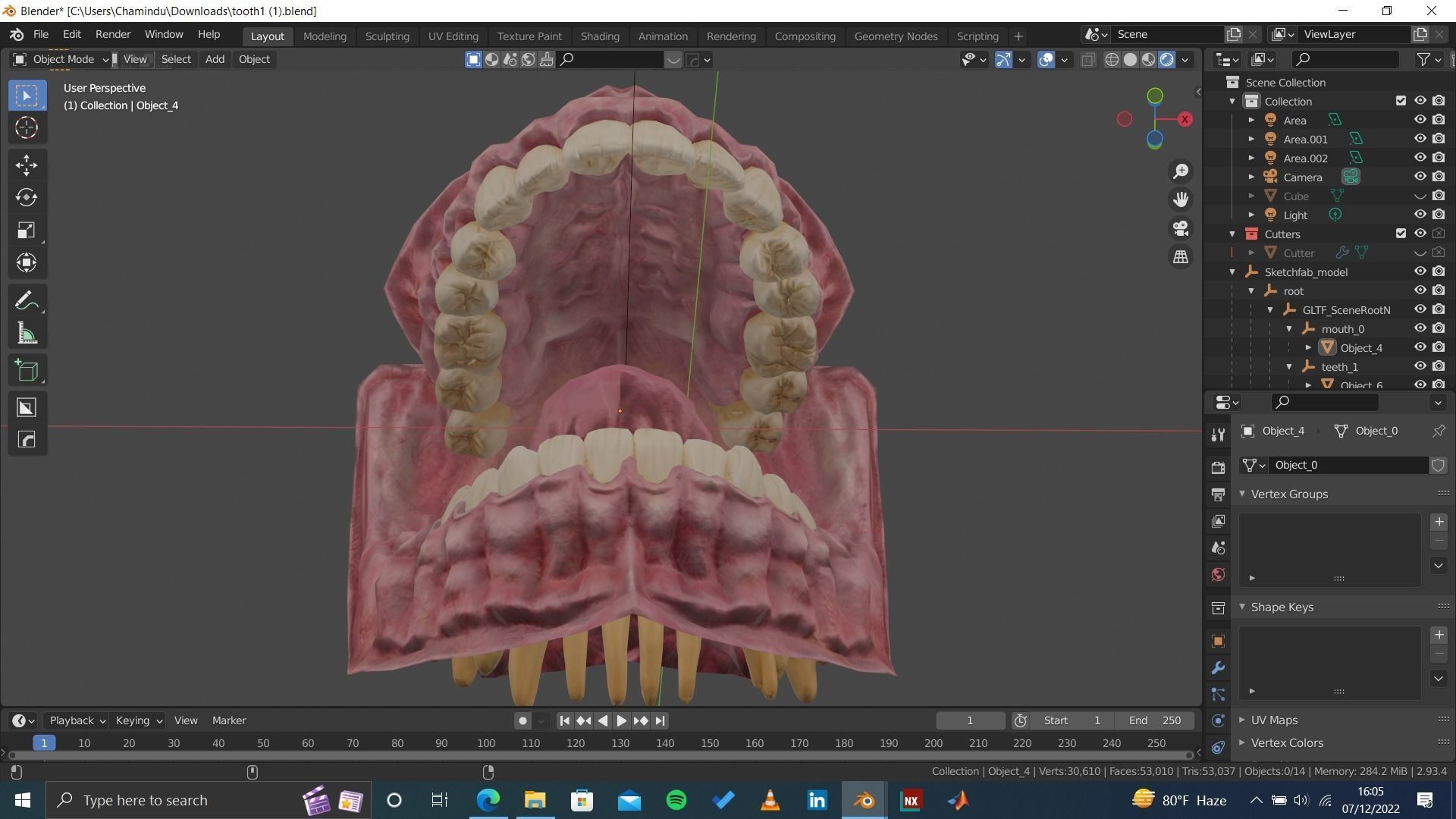
Task: Expand the UV Maps panel
Action: pos(1242,720)
